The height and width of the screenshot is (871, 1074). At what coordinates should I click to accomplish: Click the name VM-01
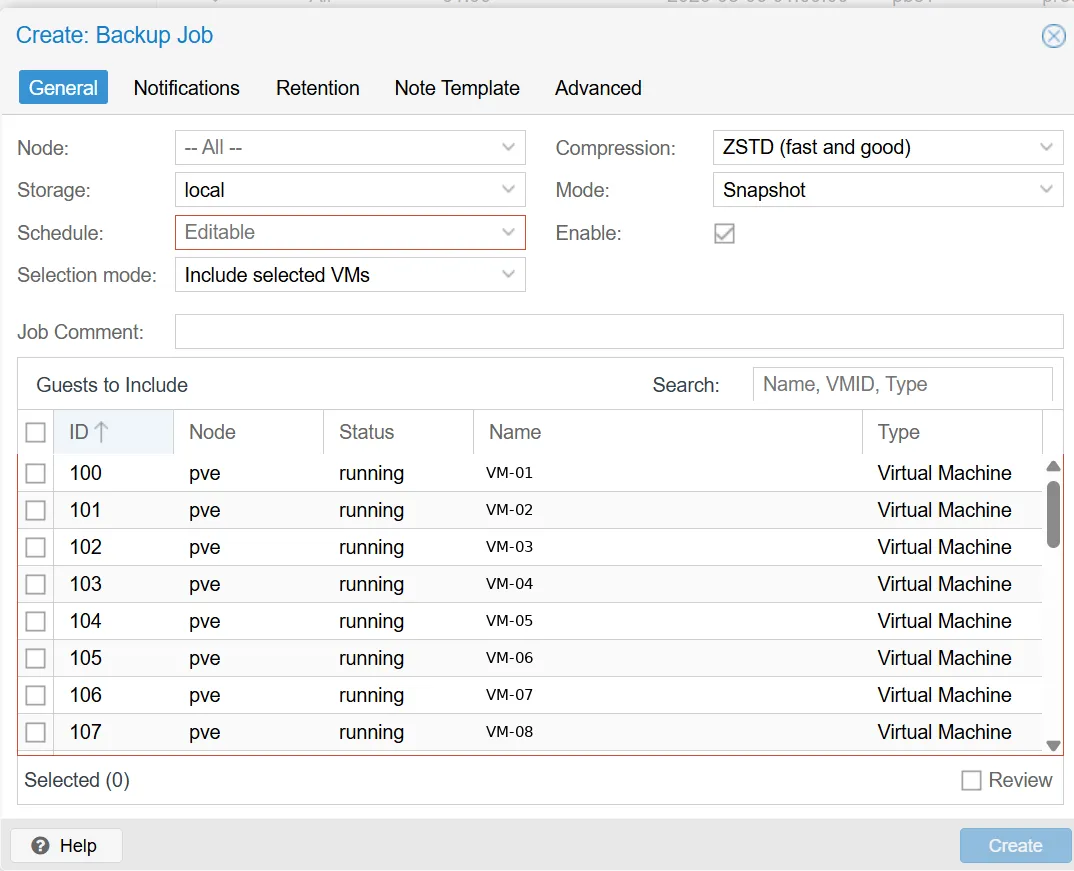tap(510, 472)
